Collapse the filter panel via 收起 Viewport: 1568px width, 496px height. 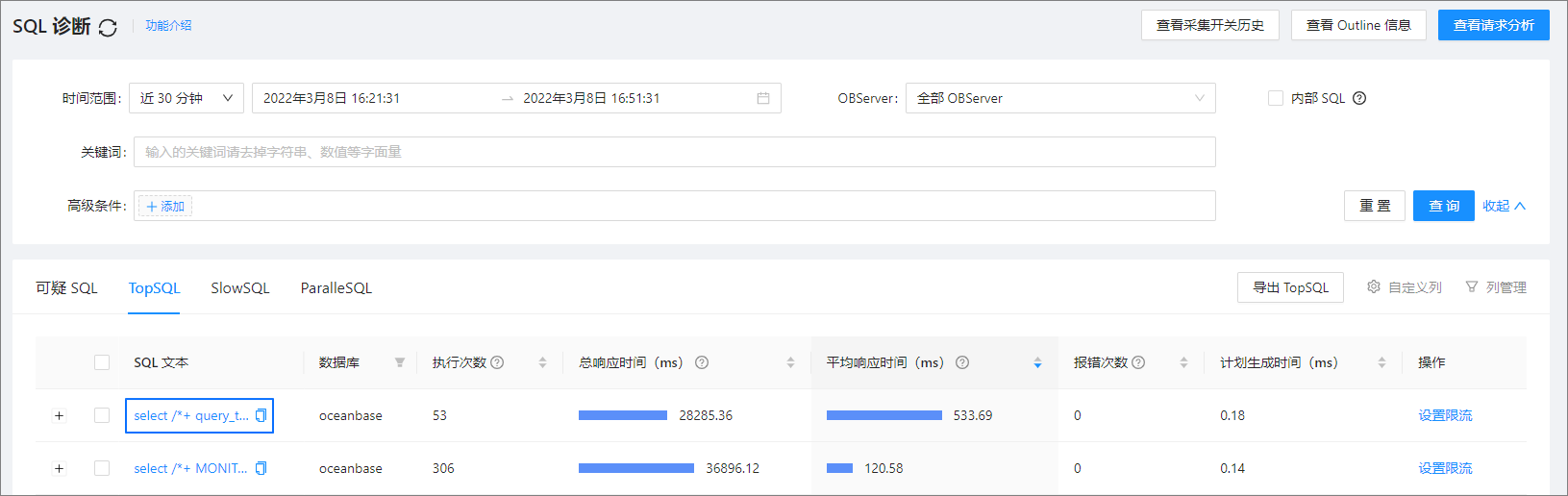(x=1505, y=206)
